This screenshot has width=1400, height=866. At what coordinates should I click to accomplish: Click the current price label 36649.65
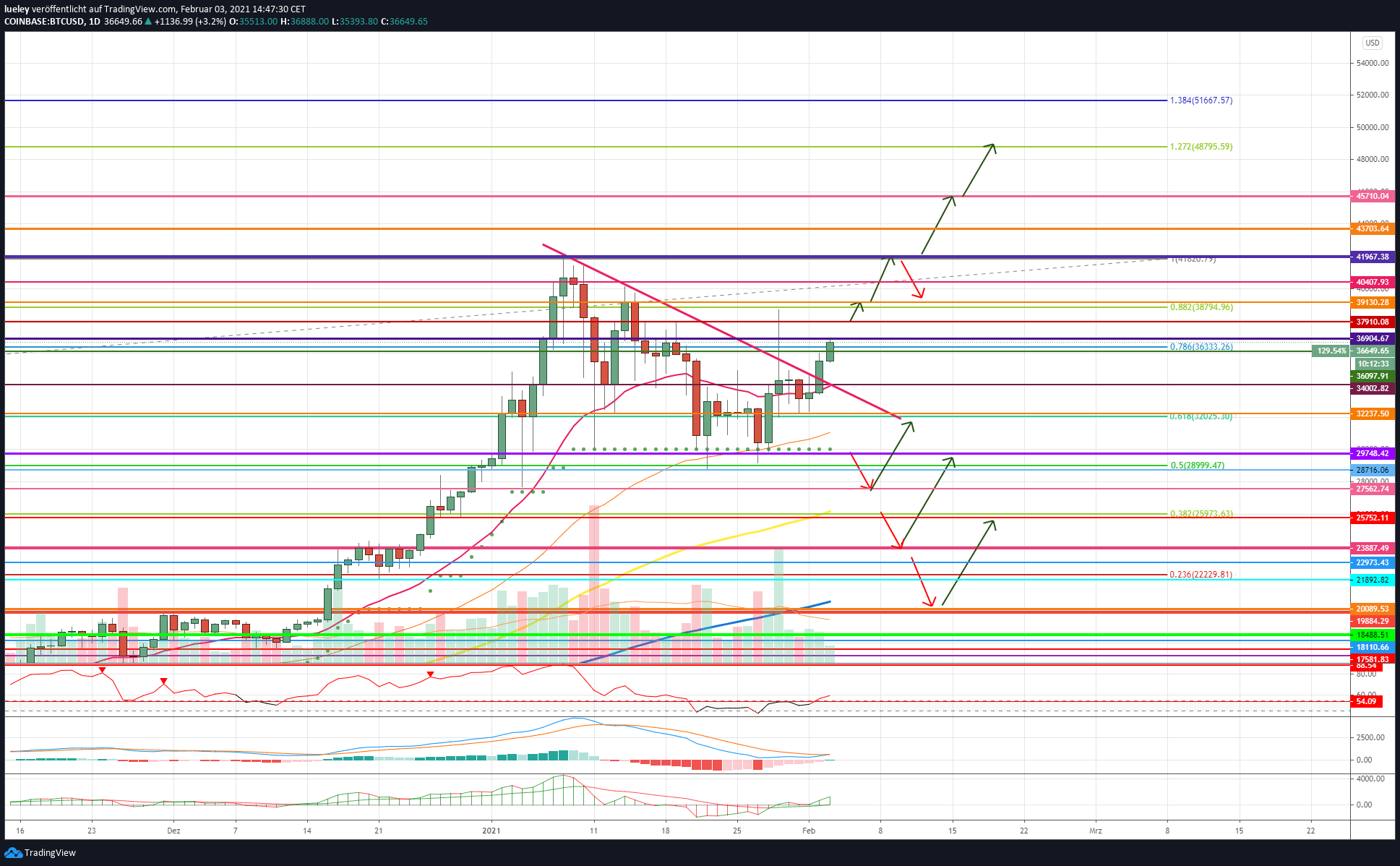(1372, 351)
